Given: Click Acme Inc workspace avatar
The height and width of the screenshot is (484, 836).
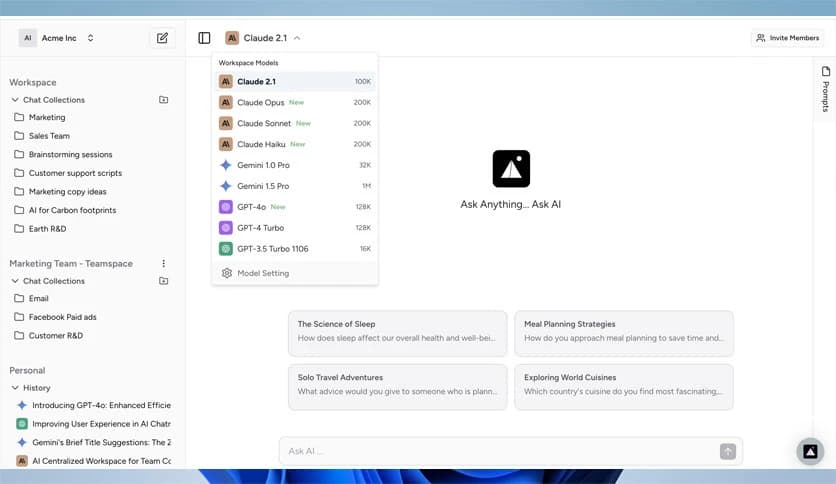Looking at the screenshot, I should coord(28,38).
